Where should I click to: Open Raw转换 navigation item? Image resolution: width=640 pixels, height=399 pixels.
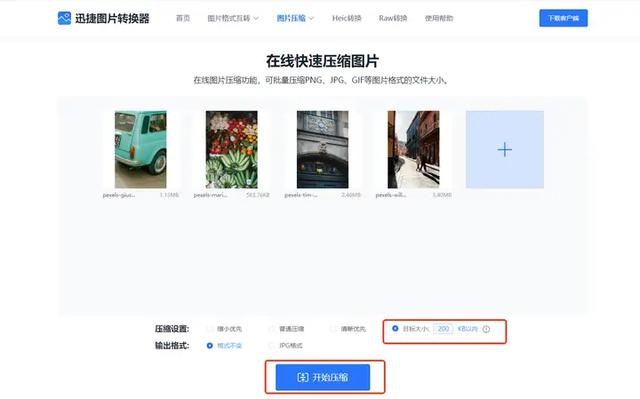[x=393, y=18]
